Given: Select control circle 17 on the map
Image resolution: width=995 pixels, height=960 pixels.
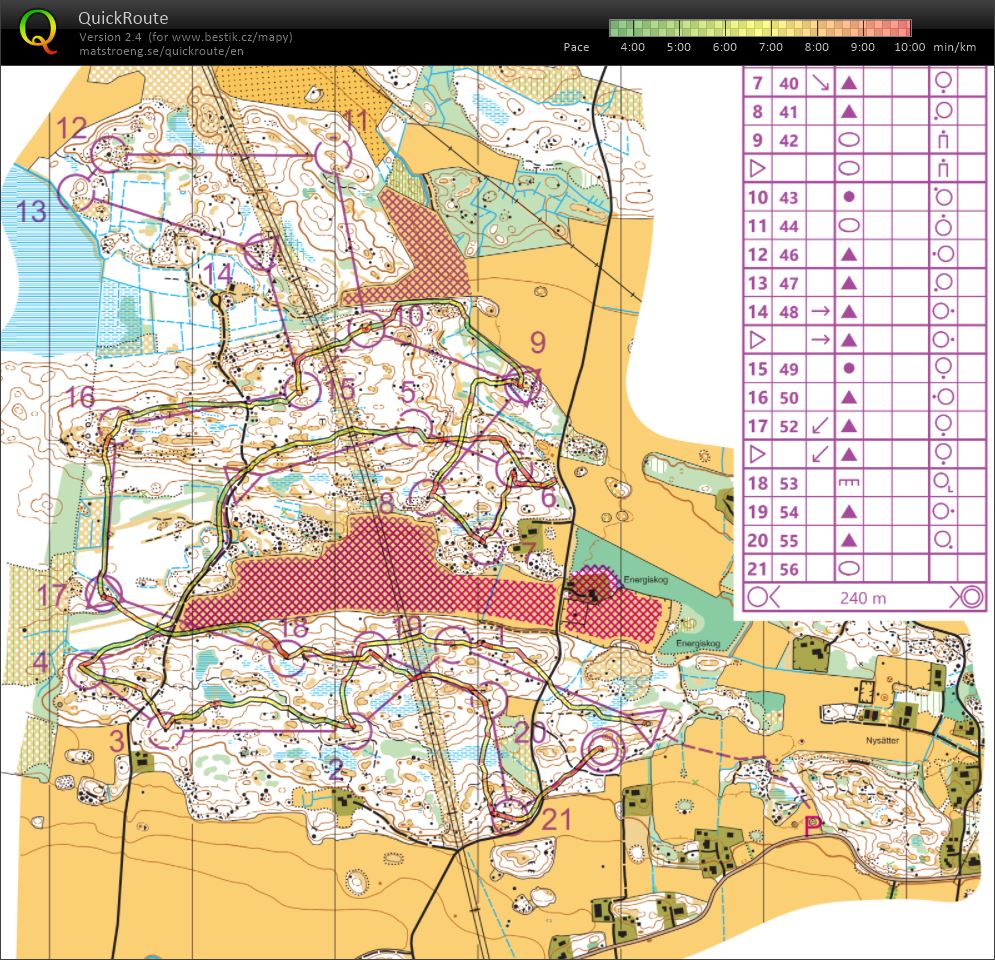Looking at the screenshot, I should pyautogui.click(x=104, y=594).
